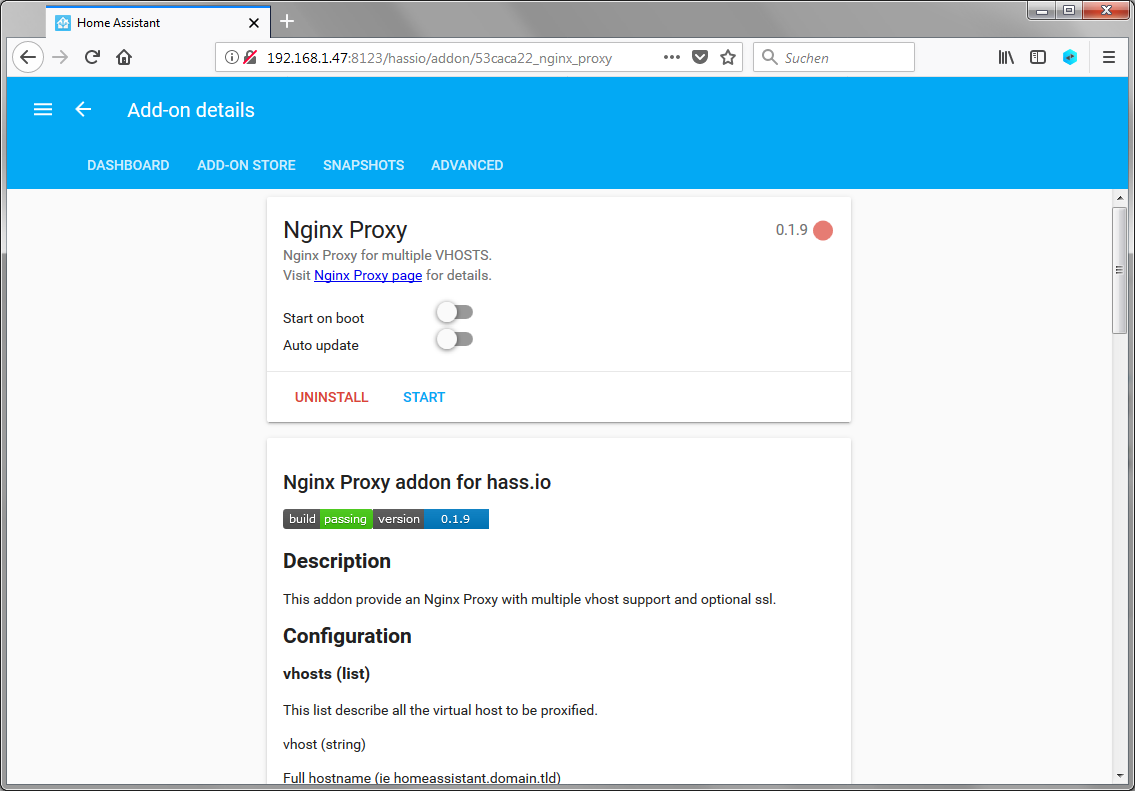Click the insecure connection lock icon
Image resolution: width=1135 pixels, height=791 pixels.
point(250,57)
